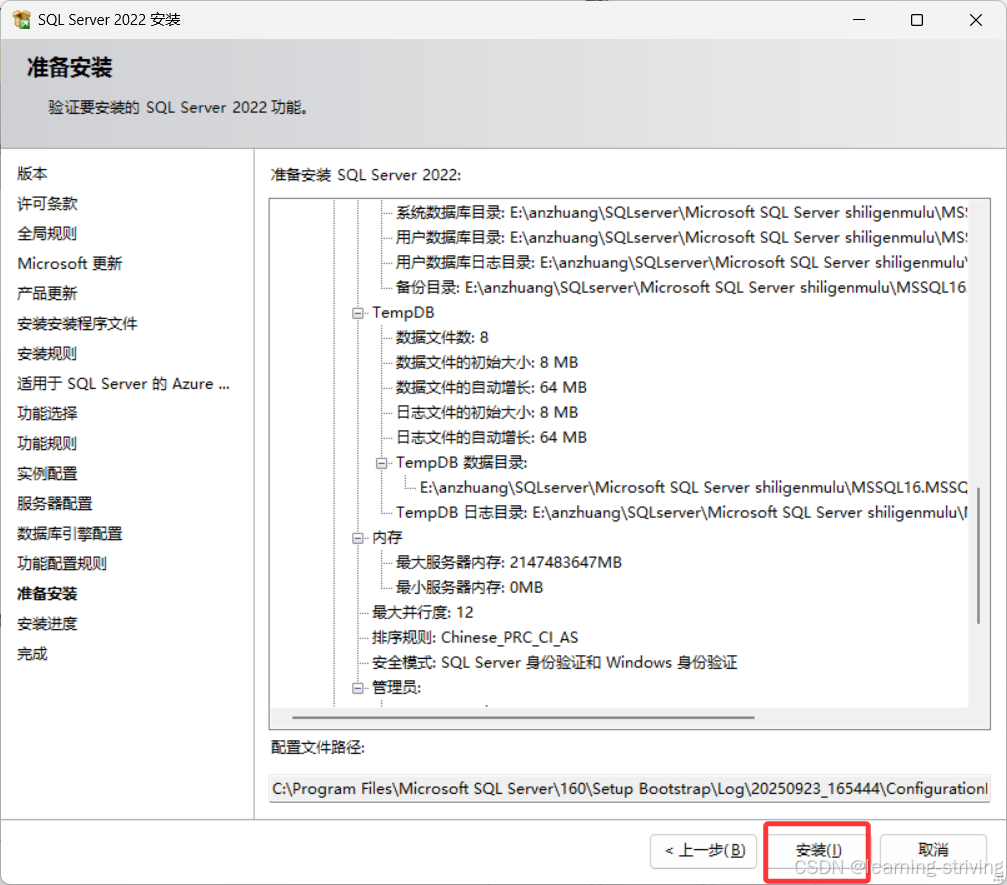Select the 服务器配置 step in sidebar
The width and height of the screenshot is (1007, 885).
click(x=55, y=504)
